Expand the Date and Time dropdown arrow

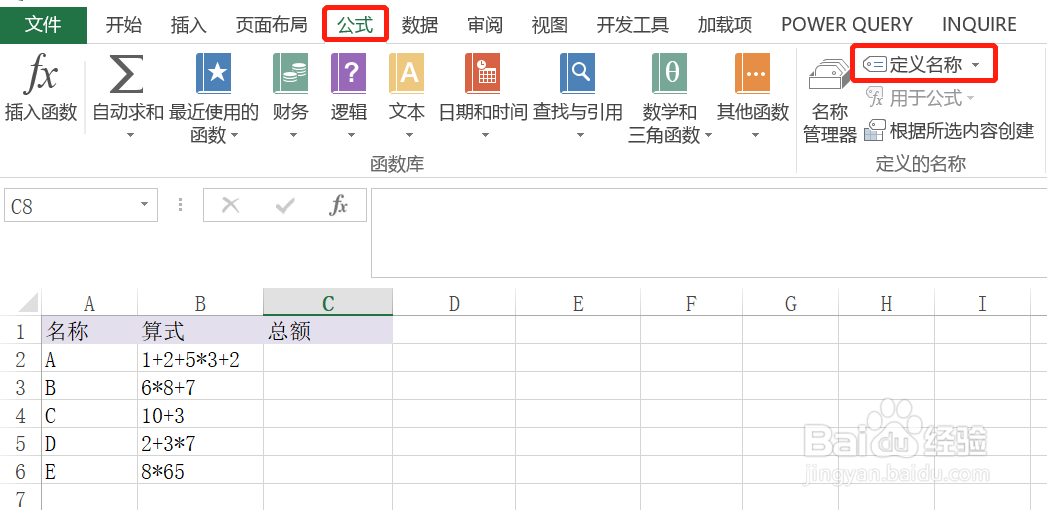click(x=485, y=136)
